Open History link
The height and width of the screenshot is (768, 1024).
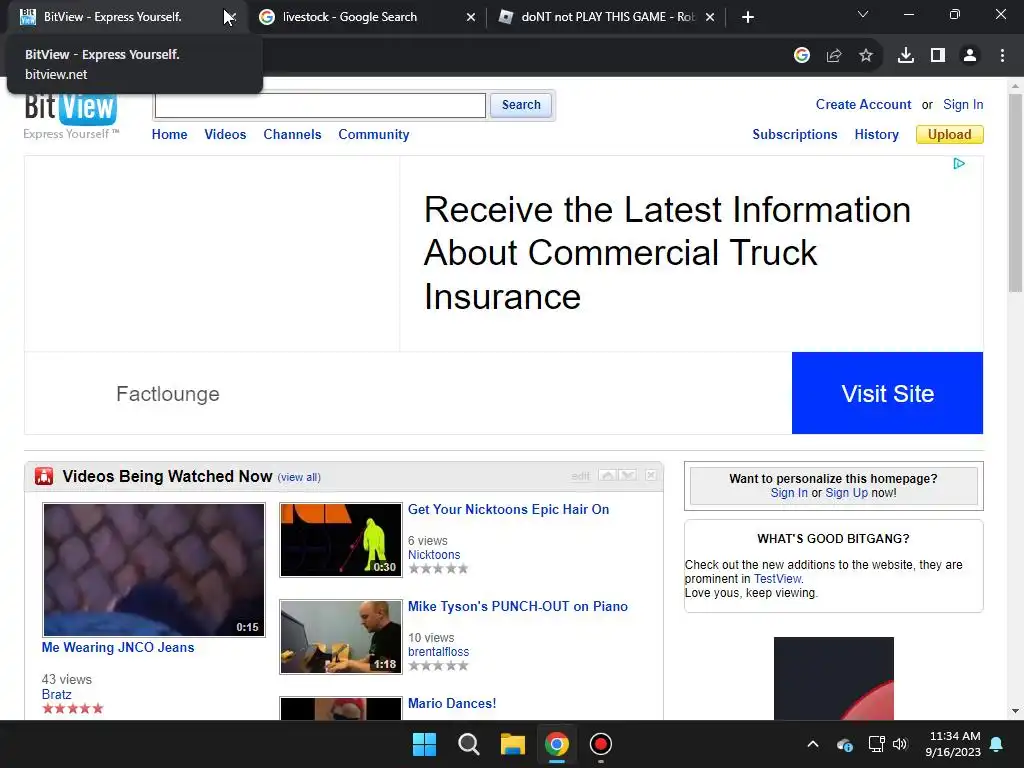876,135
